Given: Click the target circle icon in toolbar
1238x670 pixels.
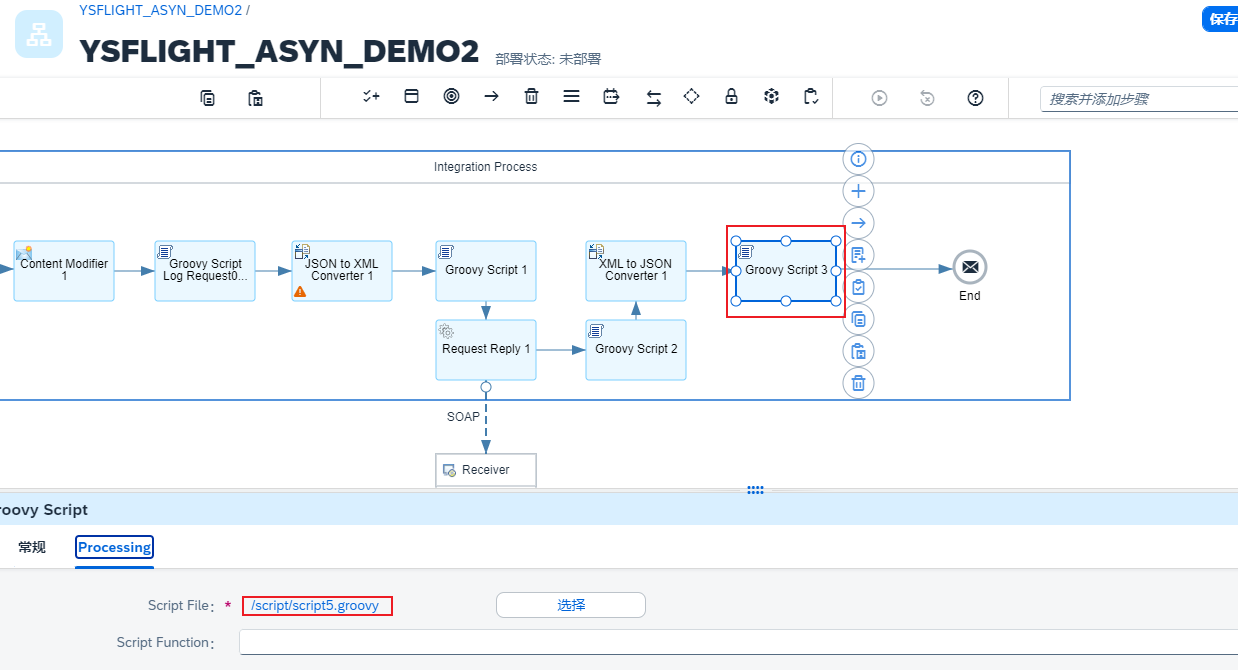Looking at the screenshot, I should pos(451,97).
